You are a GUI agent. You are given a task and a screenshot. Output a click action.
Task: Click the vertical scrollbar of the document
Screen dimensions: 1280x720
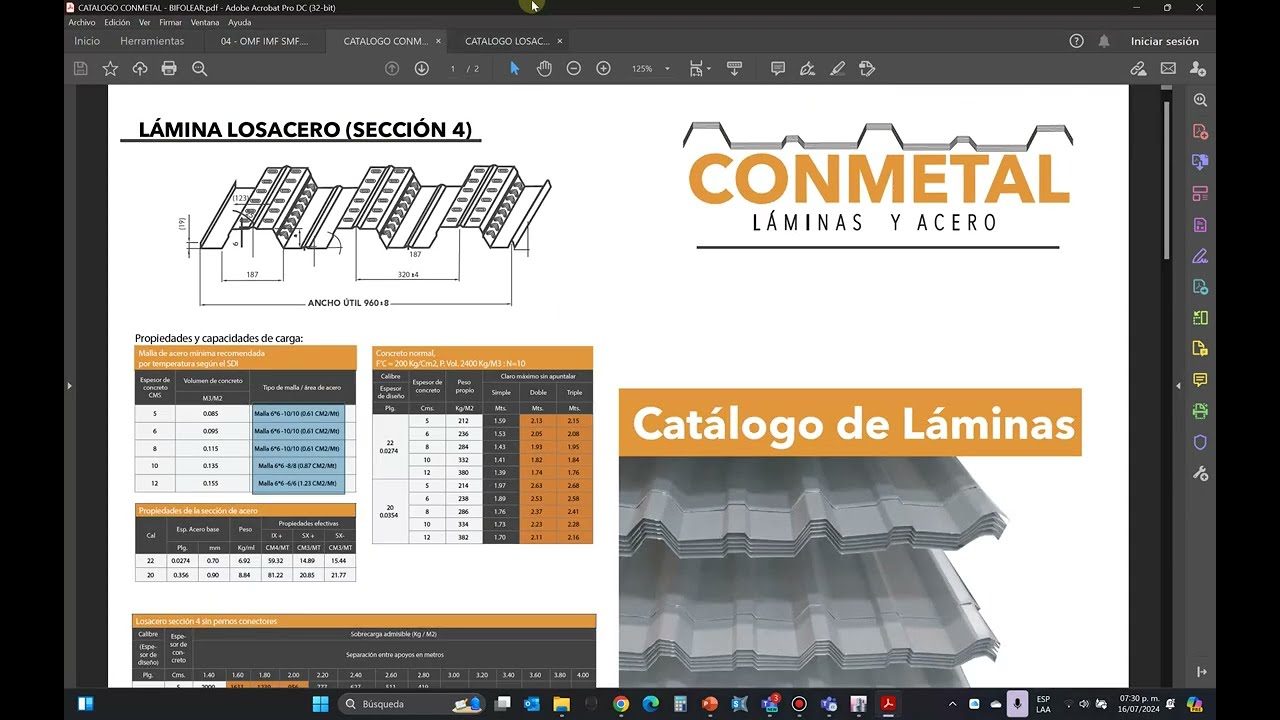(x=1166, y=180)
